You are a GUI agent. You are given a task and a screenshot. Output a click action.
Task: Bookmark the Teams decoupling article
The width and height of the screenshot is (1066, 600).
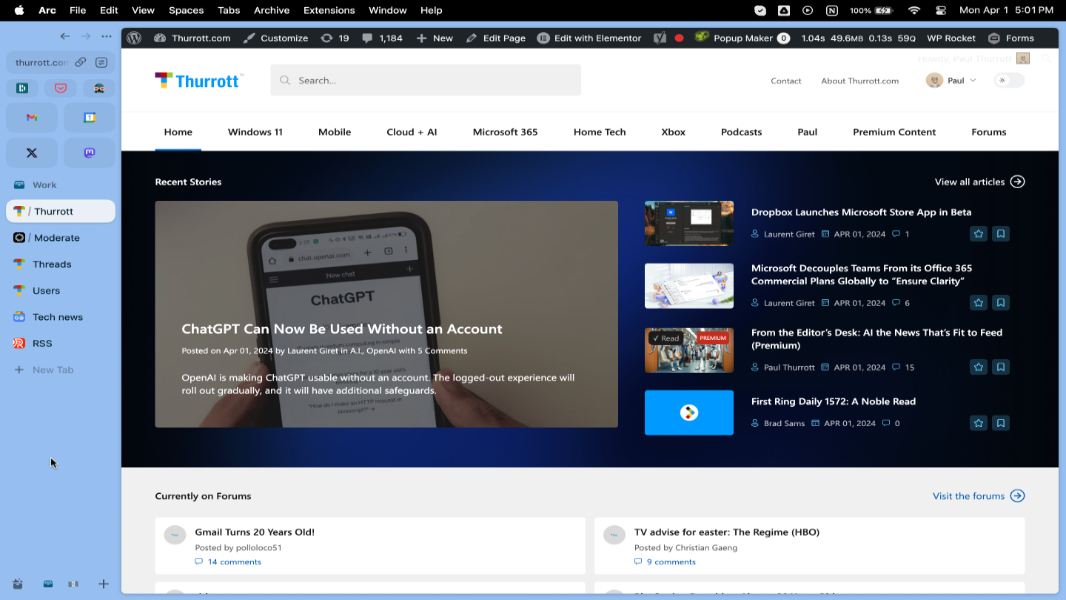coord(1001,302)
